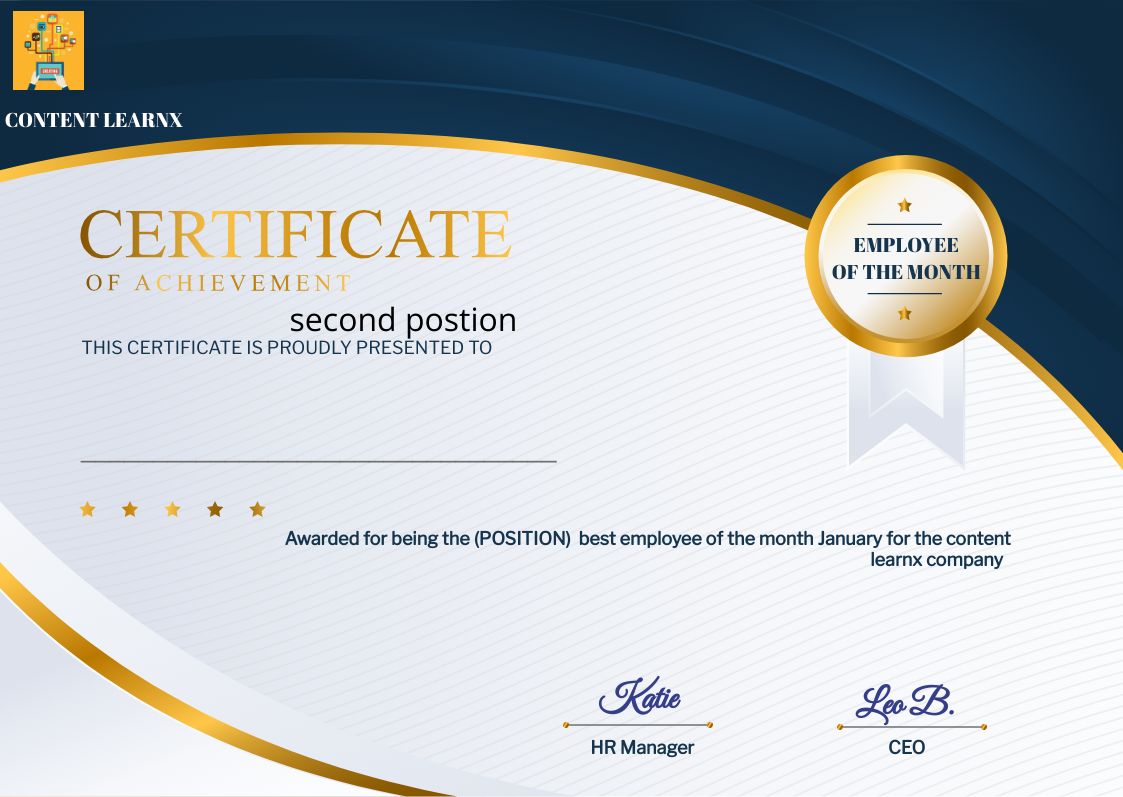Click the HR Manager label
The width and height of the screenshot is (1123, 797).
640,747
